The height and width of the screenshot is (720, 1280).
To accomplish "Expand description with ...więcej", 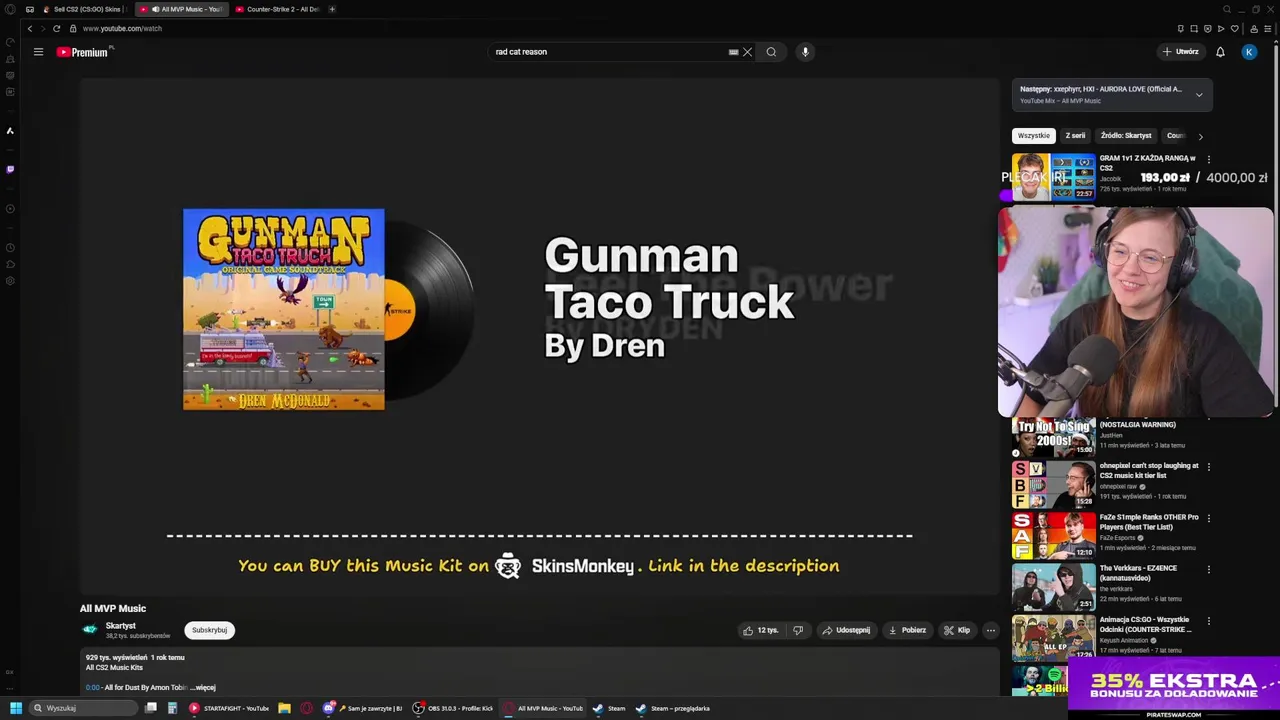I will [203, 687].
